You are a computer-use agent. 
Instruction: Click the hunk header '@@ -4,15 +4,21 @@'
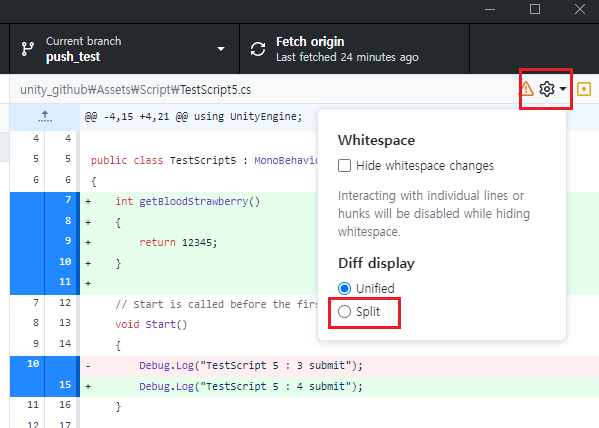[x=193, y=117]
